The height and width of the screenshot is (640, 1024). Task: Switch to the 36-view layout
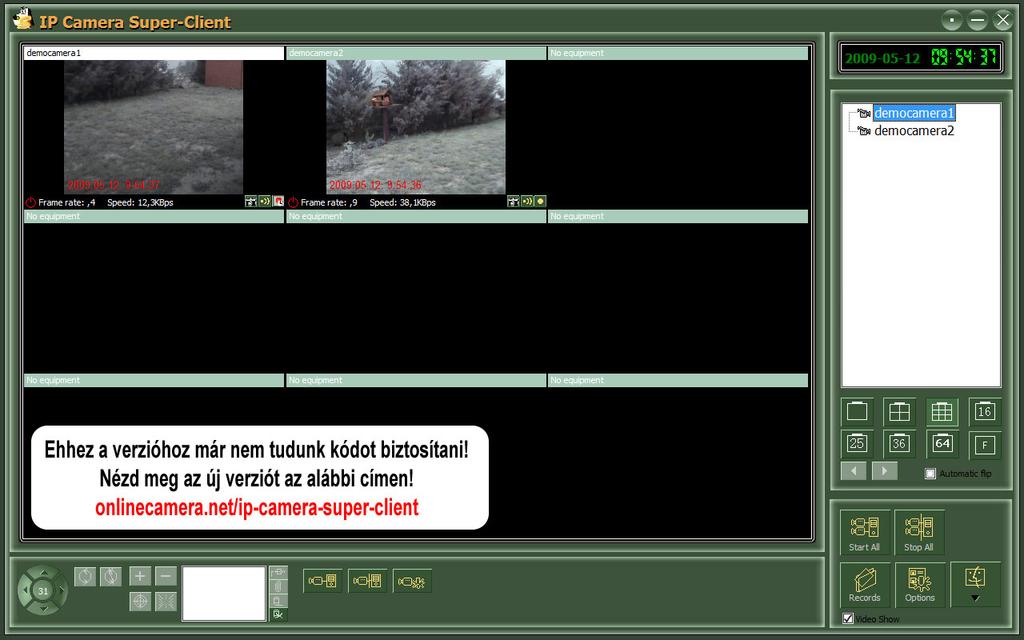click(899, 444)
